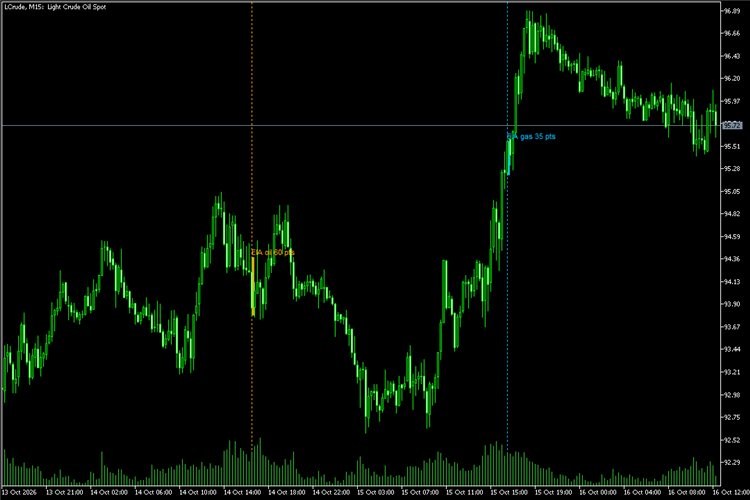Viewport: 750px width, 500px height.
Task: Click the '15 Oct 11:00' time label
Action: coord(465,492)
